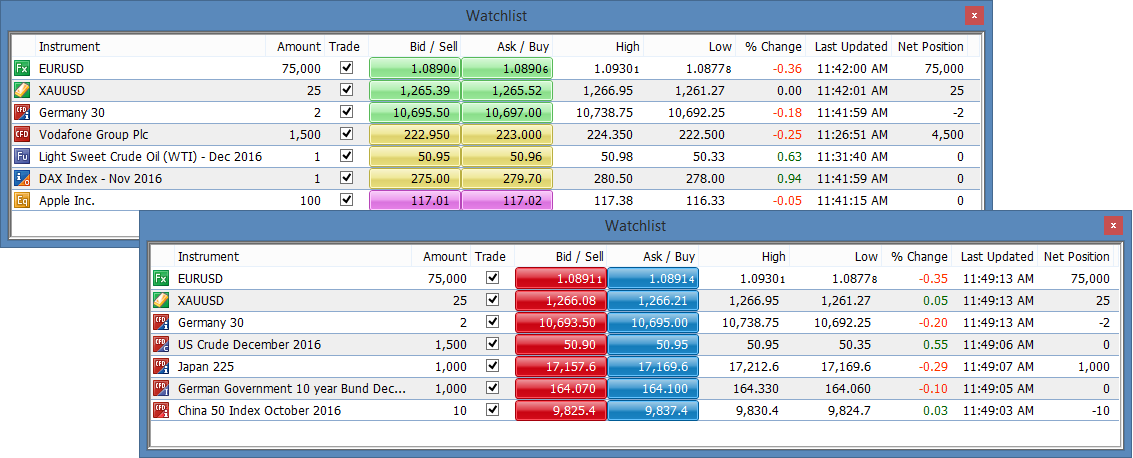Sort front watchlist by Amount column header
Viewport: 1133px width, 458px height.
pos(441,256)
